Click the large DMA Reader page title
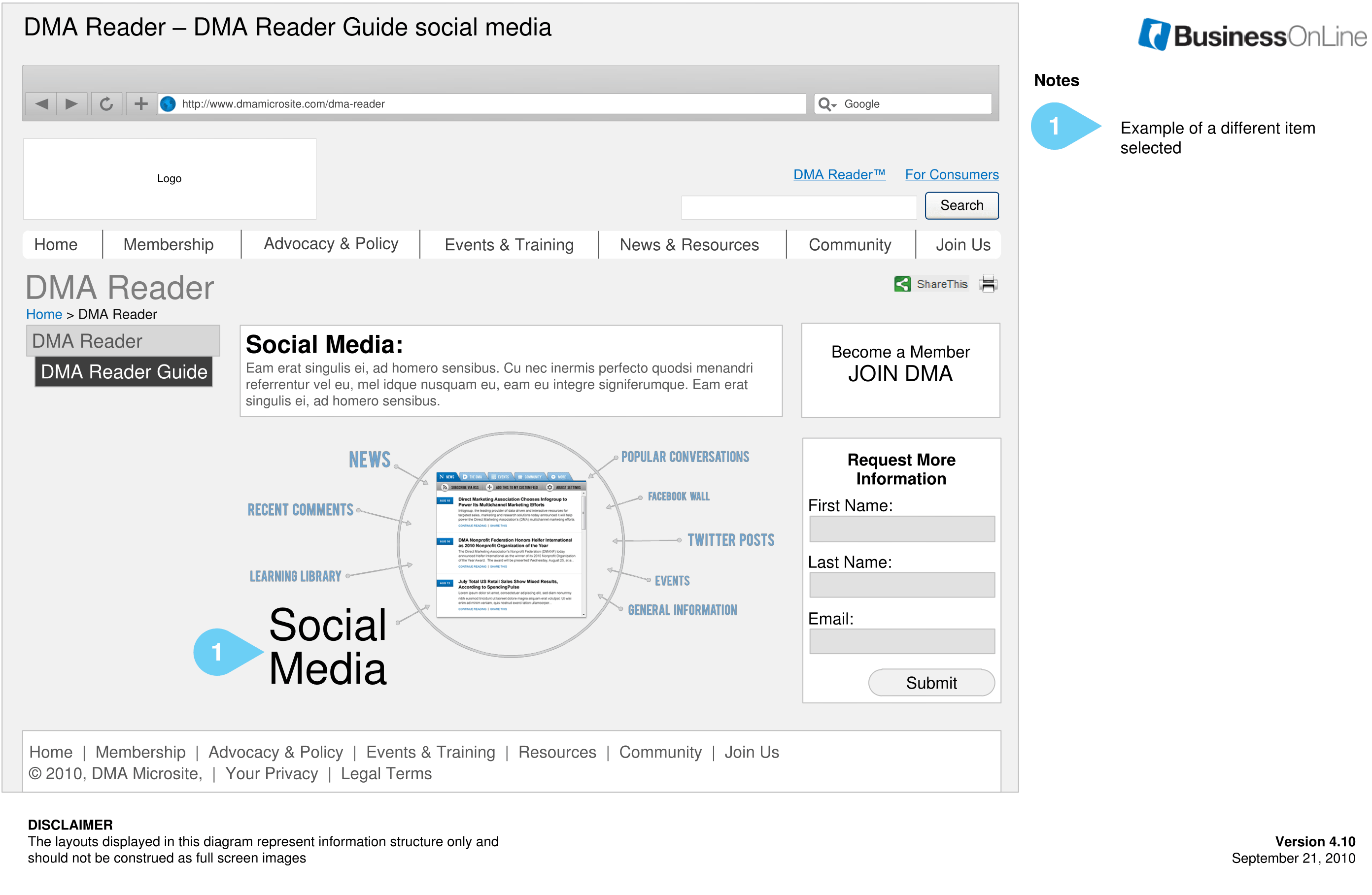 (120, 288)
